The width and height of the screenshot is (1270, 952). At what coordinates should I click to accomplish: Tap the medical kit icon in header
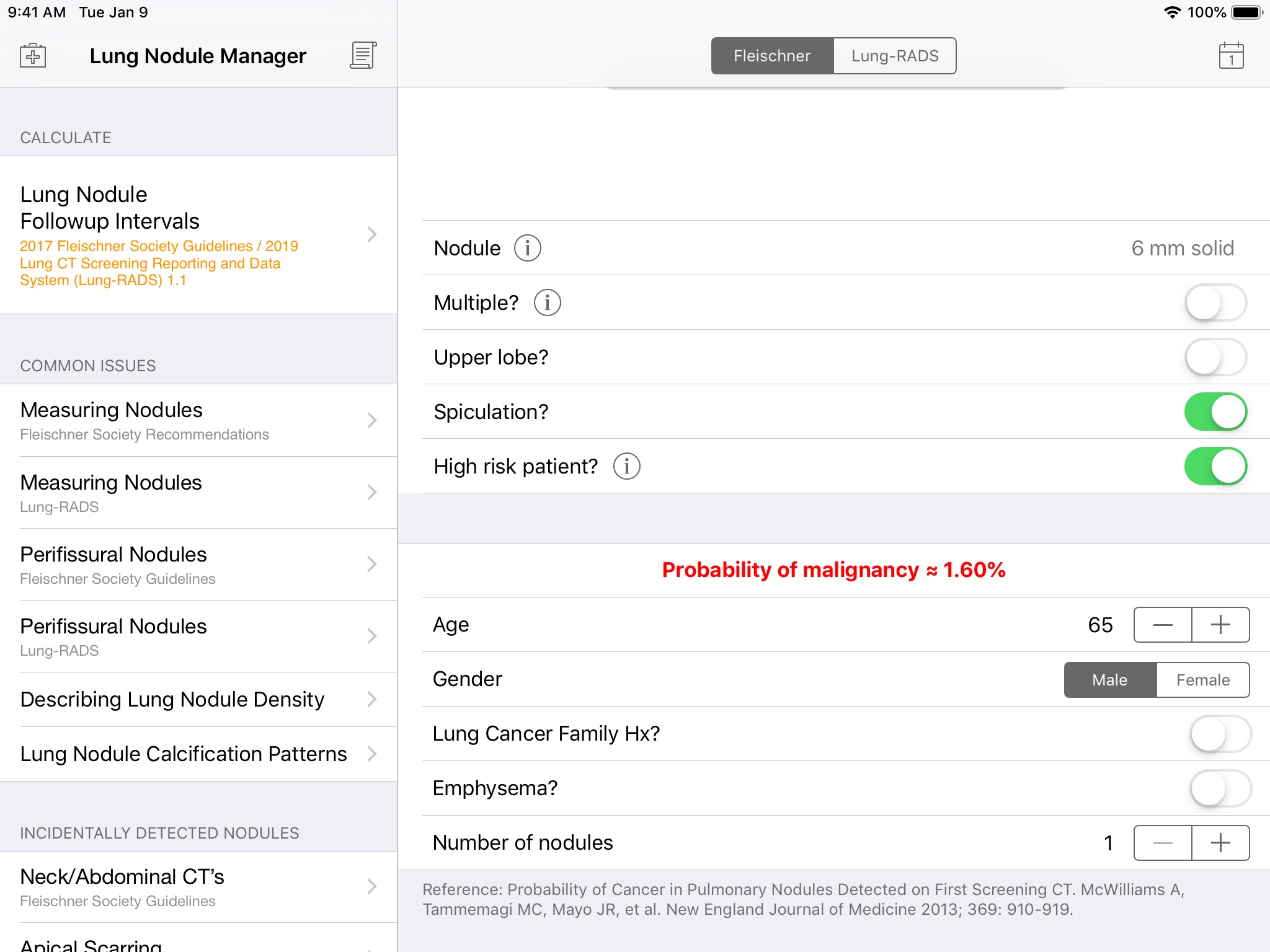(33, 56)
